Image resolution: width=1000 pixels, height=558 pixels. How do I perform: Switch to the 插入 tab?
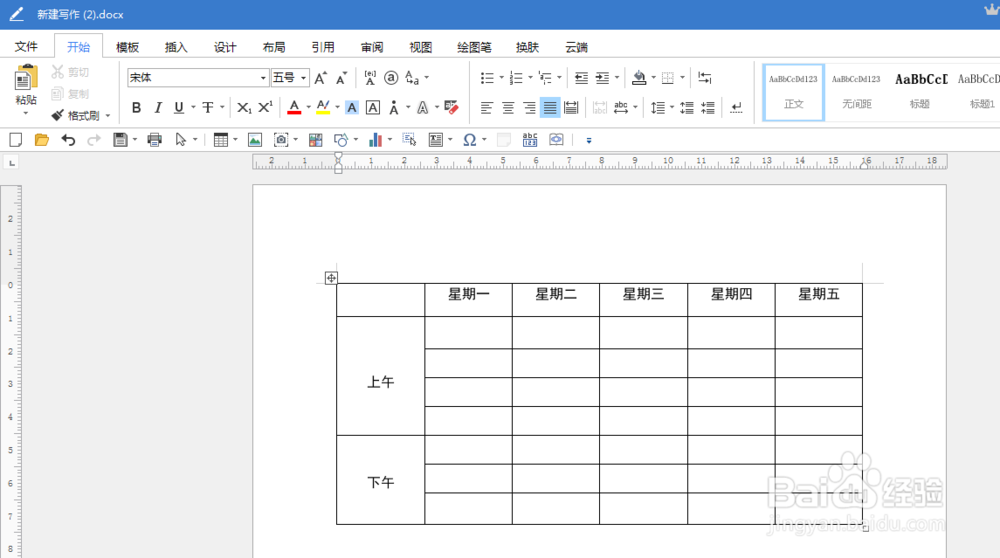click(176, 47)
